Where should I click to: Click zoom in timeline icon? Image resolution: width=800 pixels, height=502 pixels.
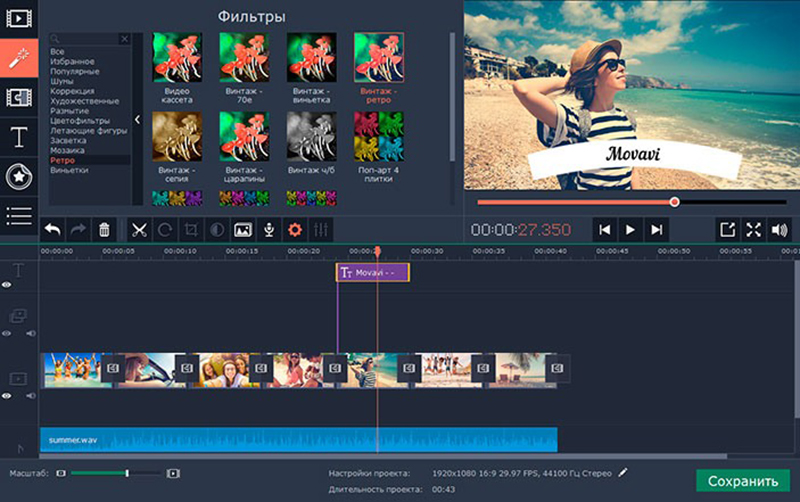173,473
